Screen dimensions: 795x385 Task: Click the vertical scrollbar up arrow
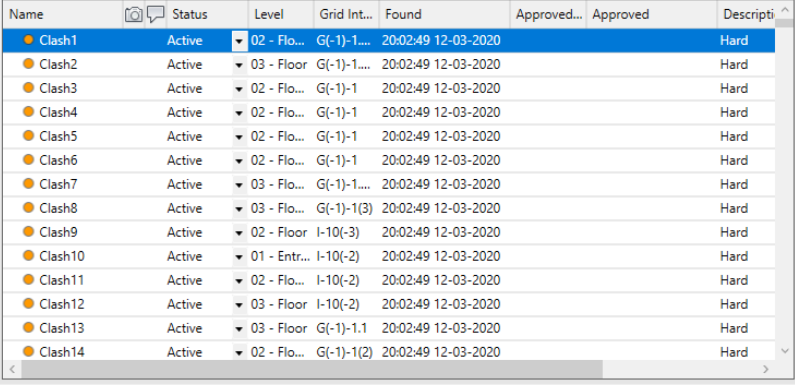785,9
